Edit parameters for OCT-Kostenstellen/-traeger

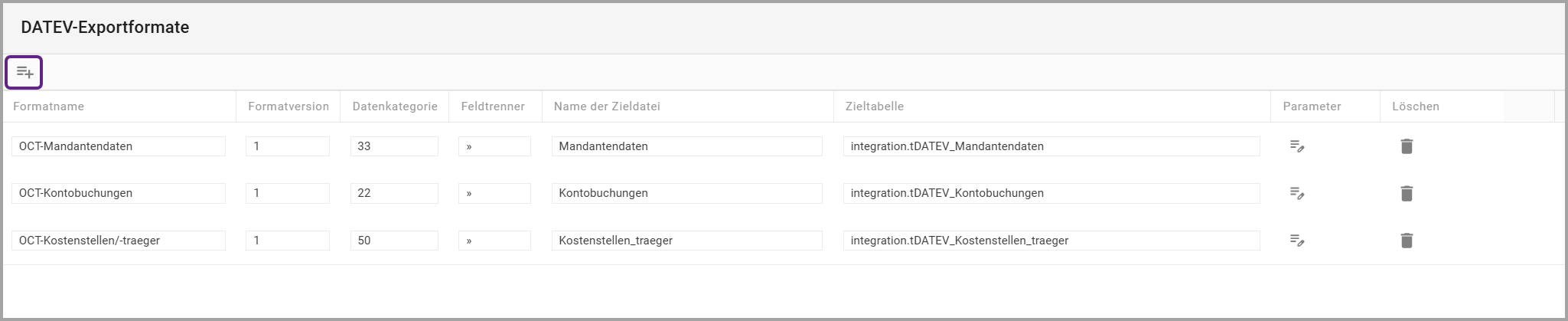click(1297, 241)
